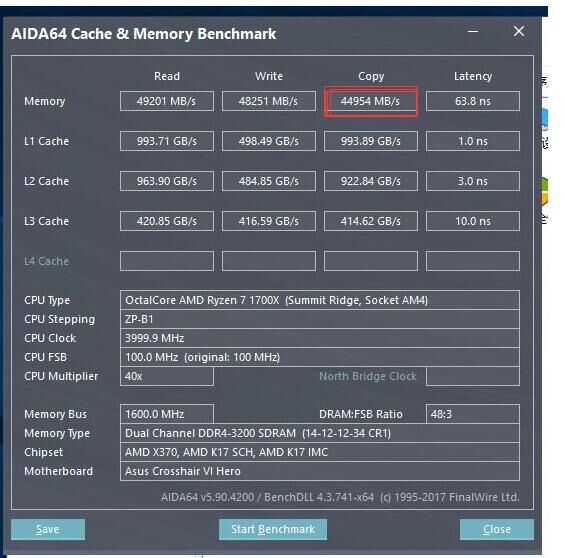Viewport: 565px width, 558px height.
Task: Select Memory Latency value 63.8 ns
Action: tap(473, 101)
